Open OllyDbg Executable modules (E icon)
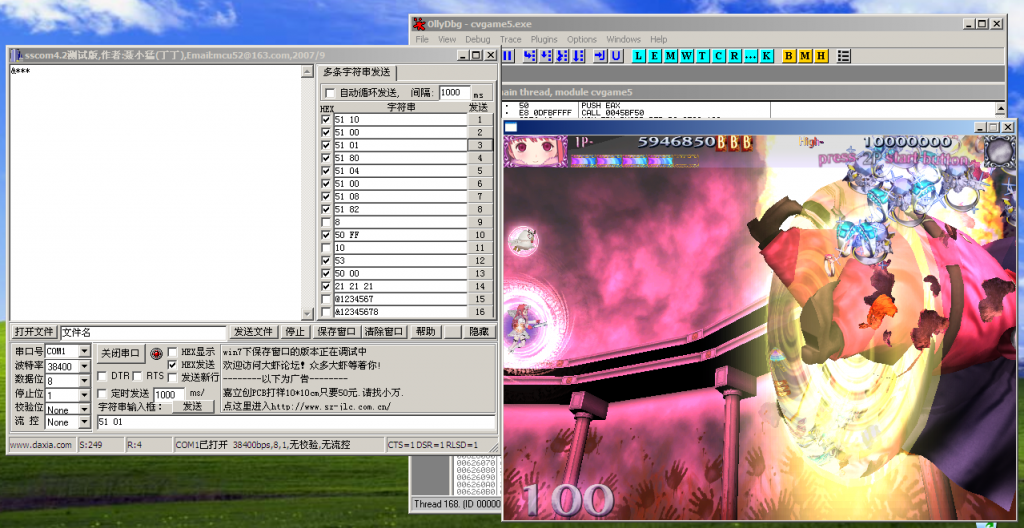This screenshot has height=528, width=1024. coord(654,56)
